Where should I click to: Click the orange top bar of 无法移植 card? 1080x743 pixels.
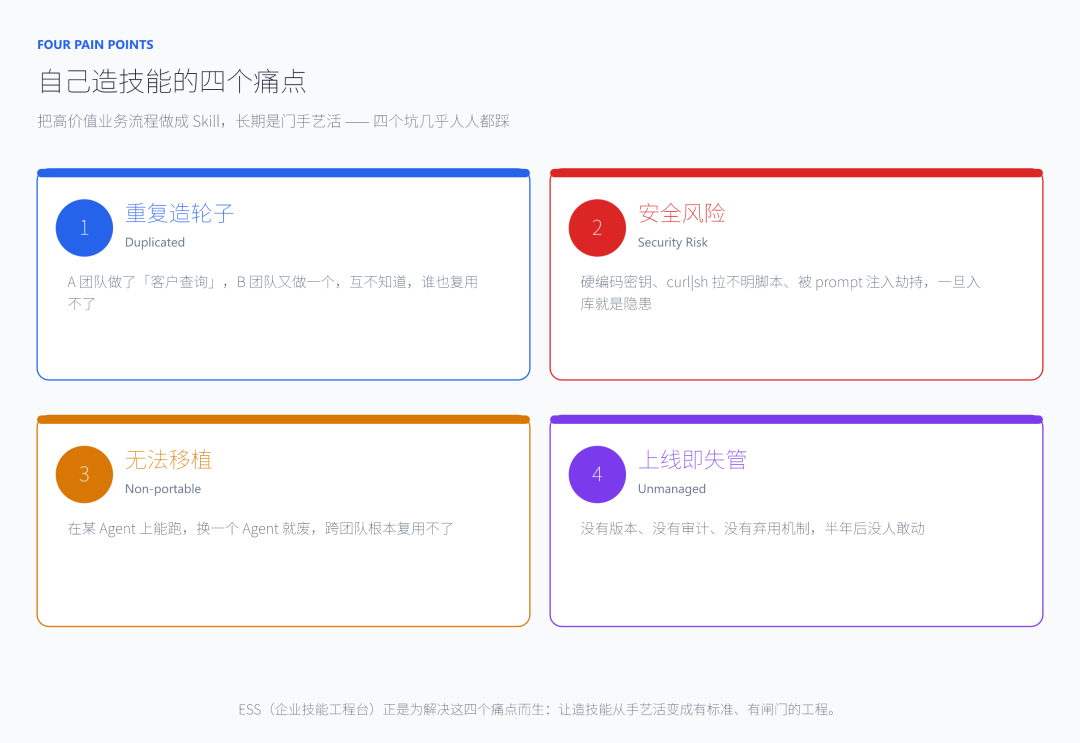[x=283, y=419]
